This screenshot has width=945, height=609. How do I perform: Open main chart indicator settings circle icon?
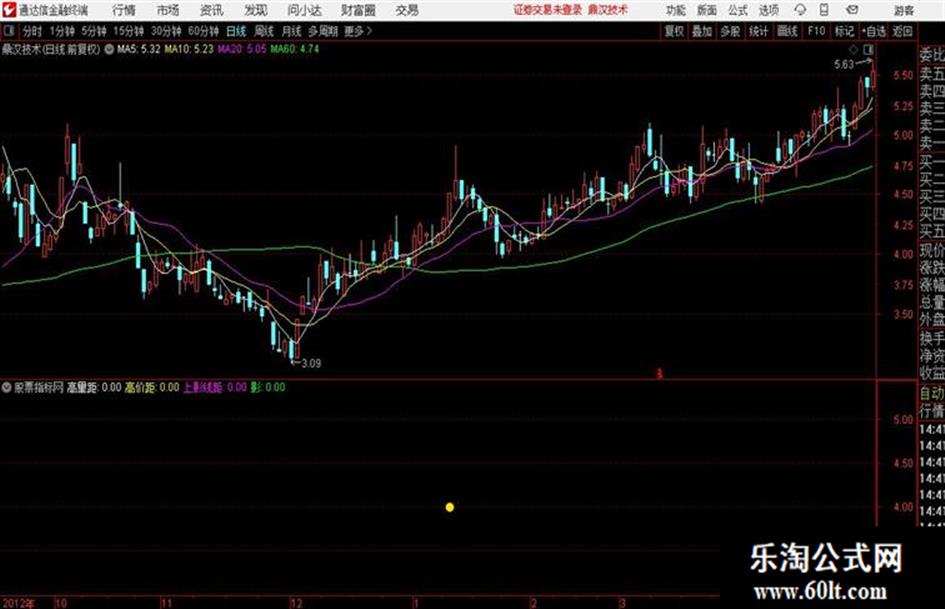point(109,49)
